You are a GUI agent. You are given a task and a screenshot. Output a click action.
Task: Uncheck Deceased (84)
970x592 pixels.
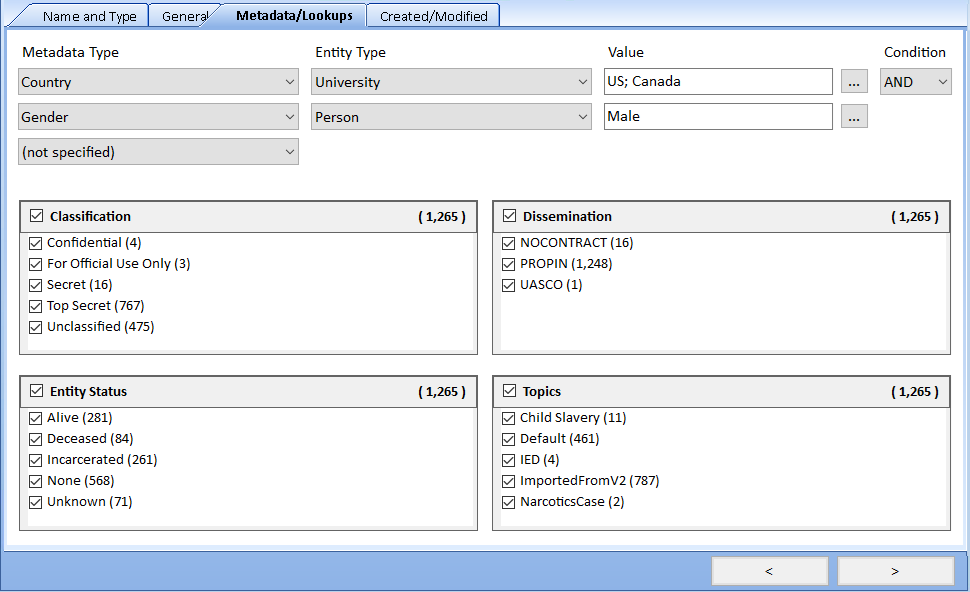coord(36,439)
